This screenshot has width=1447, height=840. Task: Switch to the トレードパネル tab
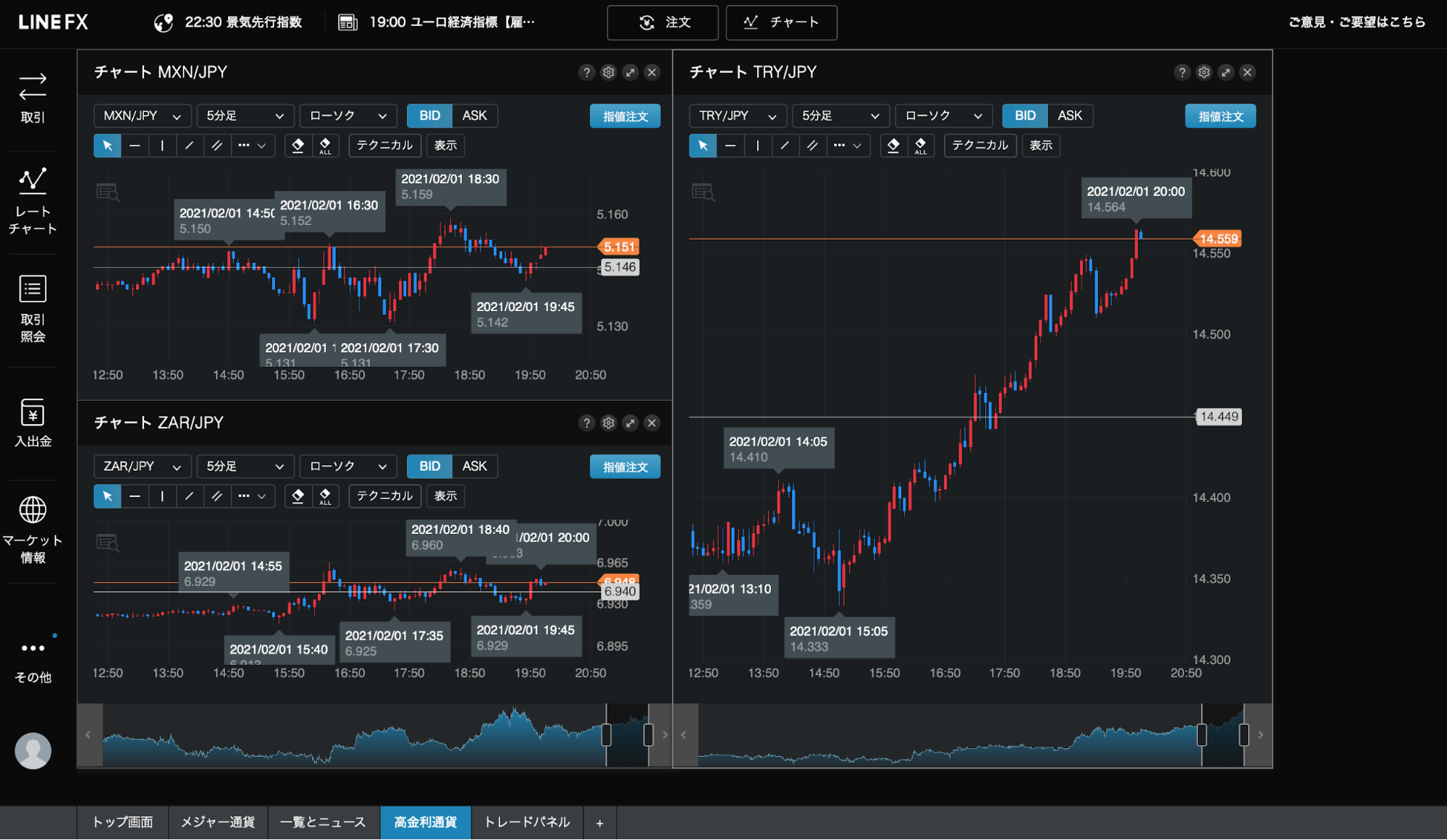(x=527, y=823)
